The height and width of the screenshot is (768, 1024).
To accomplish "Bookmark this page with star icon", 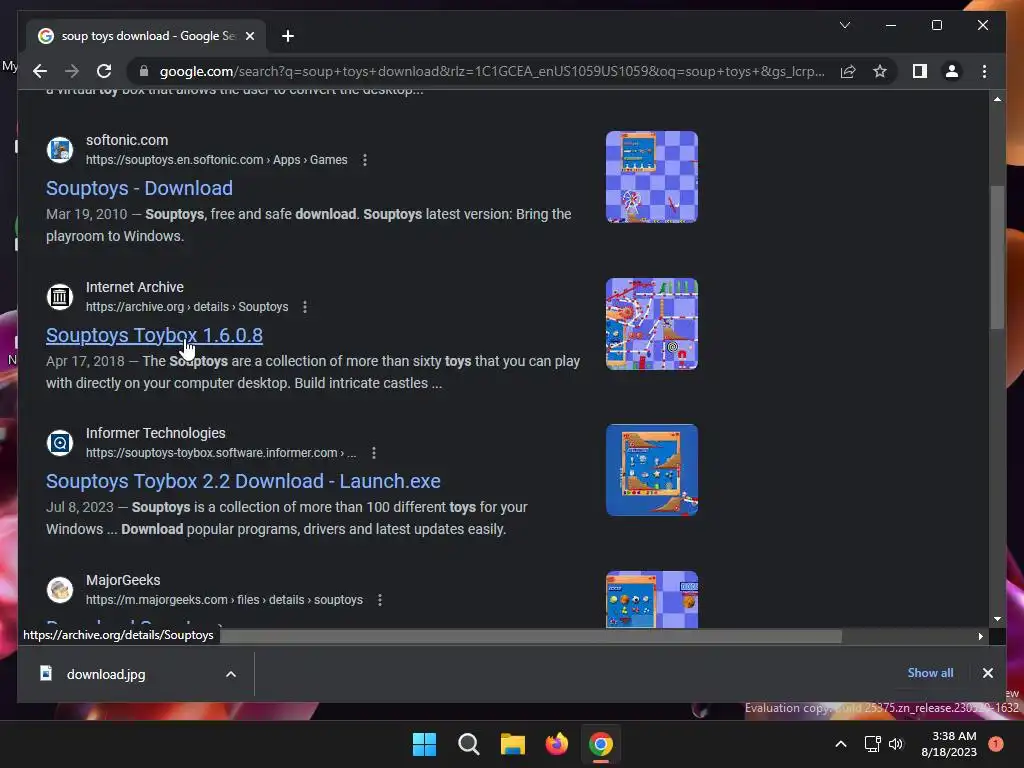I will 880,71.
